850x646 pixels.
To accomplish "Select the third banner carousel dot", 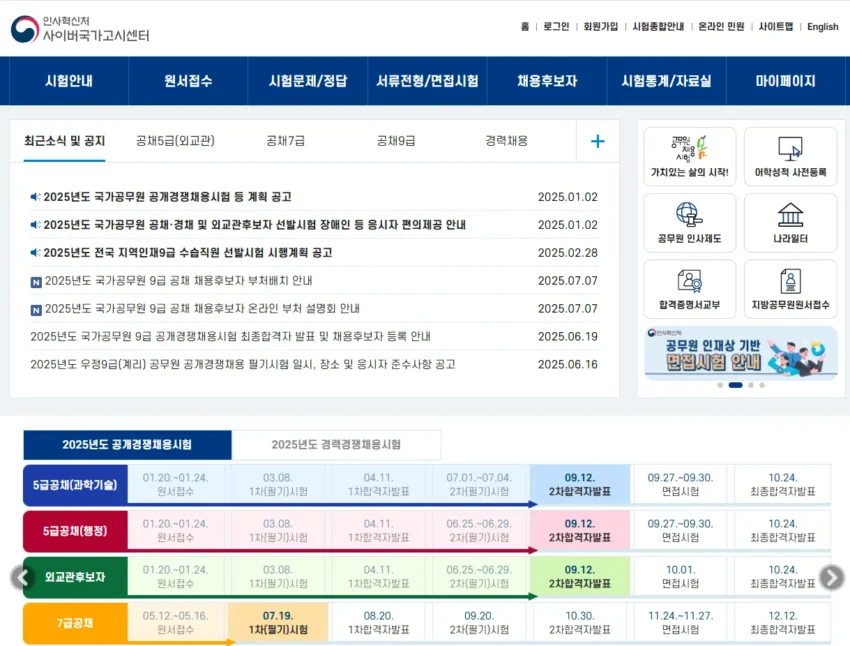I will (751, 385).
